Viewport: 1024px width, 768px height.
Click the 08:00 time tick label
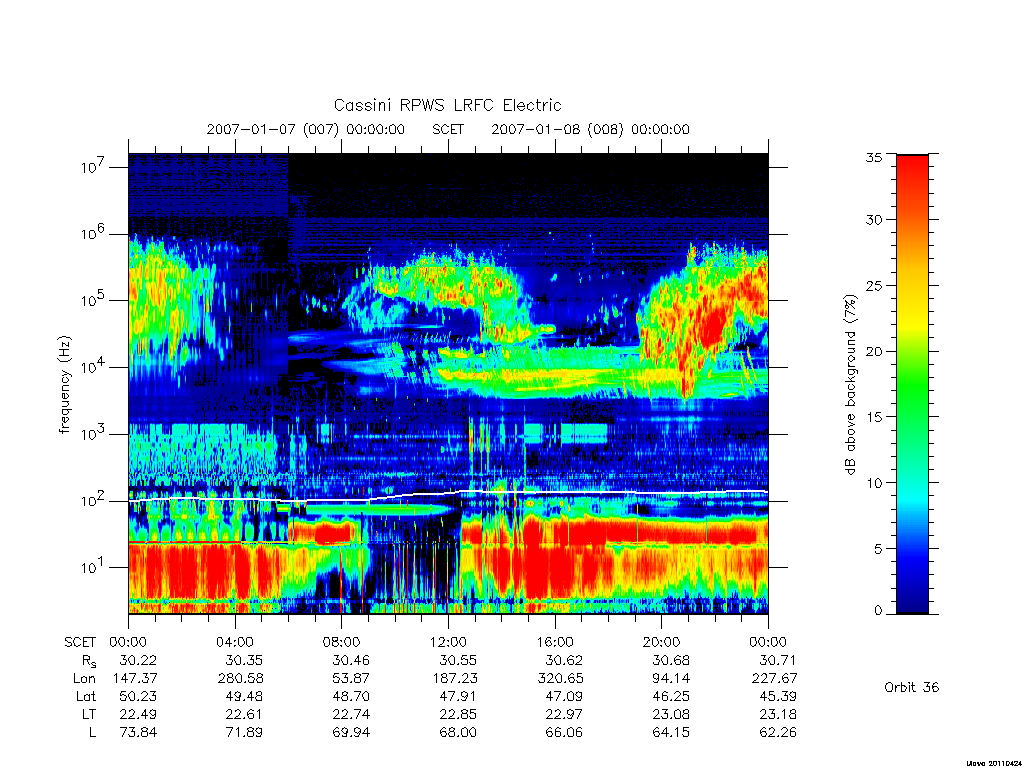click(342, 642)
